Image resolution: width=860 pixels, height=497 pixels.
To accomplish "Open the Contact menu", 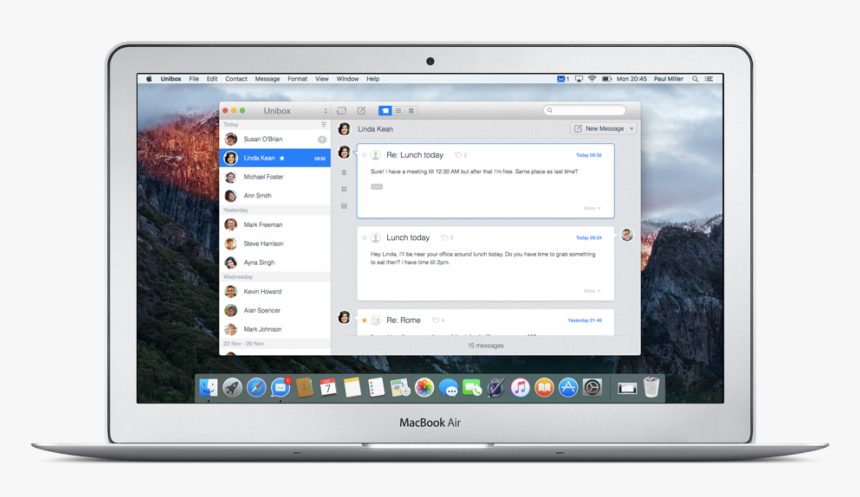I will tap(236, 79).
